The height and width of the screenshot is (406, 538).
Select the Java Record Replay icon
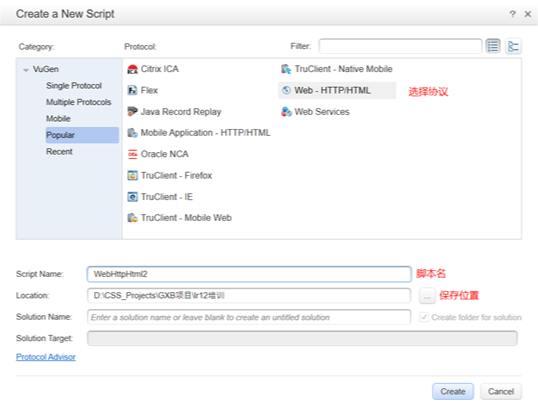click(132, 112)
